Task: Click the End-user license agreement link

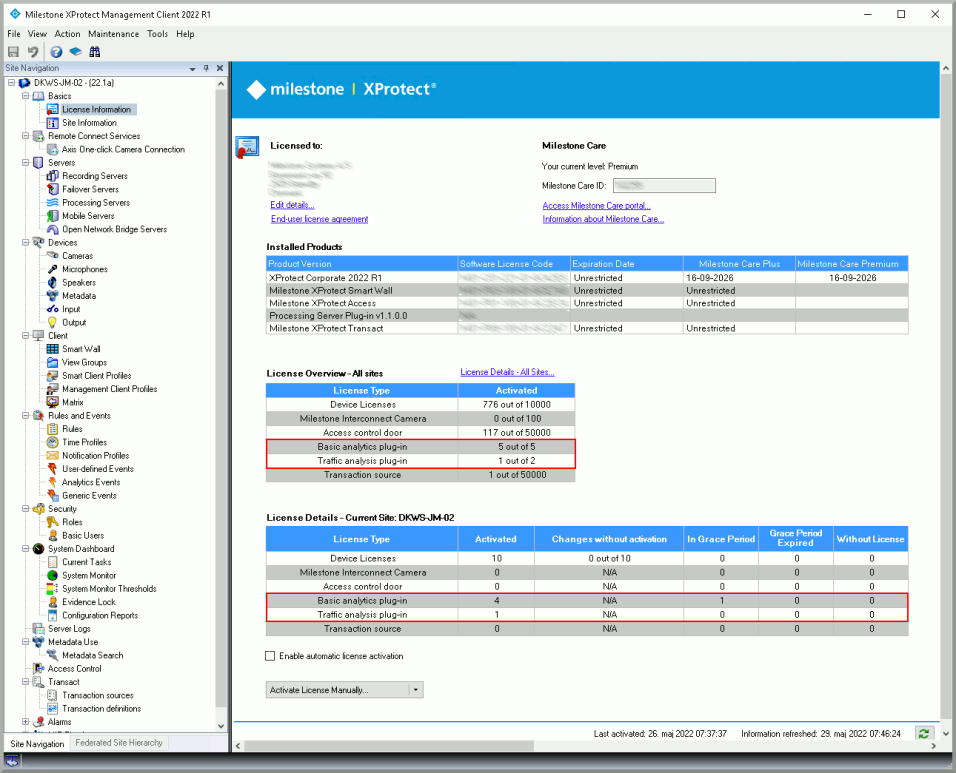Action: pos(319,219)
